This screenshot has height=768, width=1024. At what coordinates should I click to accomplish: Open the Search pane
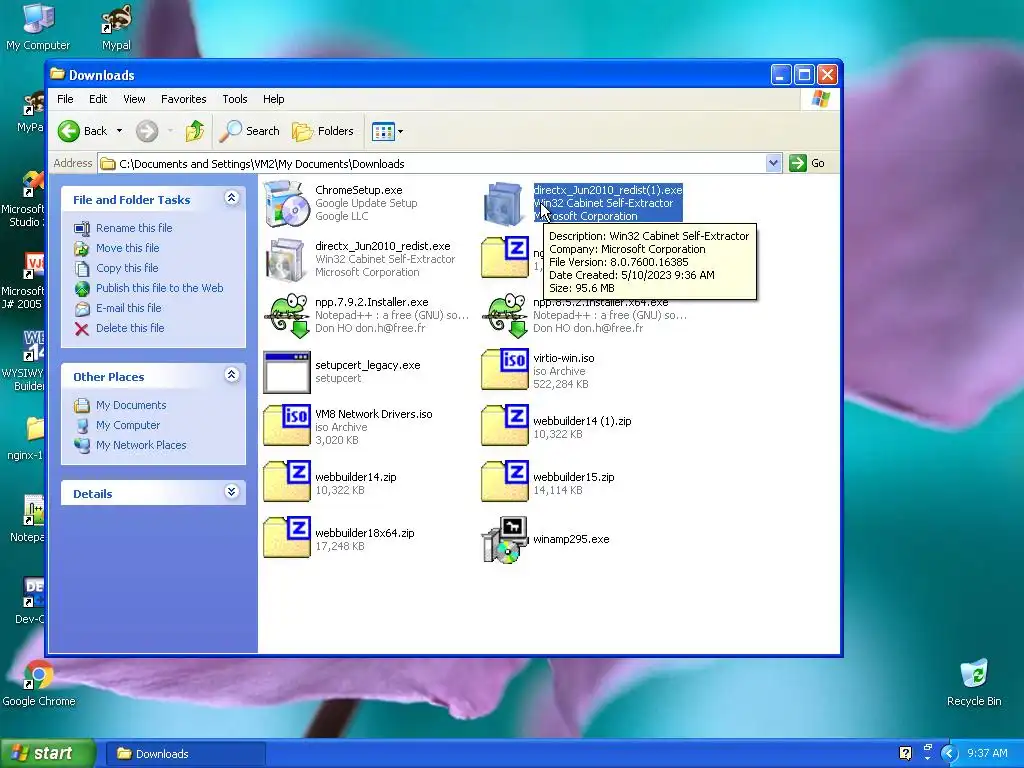click(249, 131)
